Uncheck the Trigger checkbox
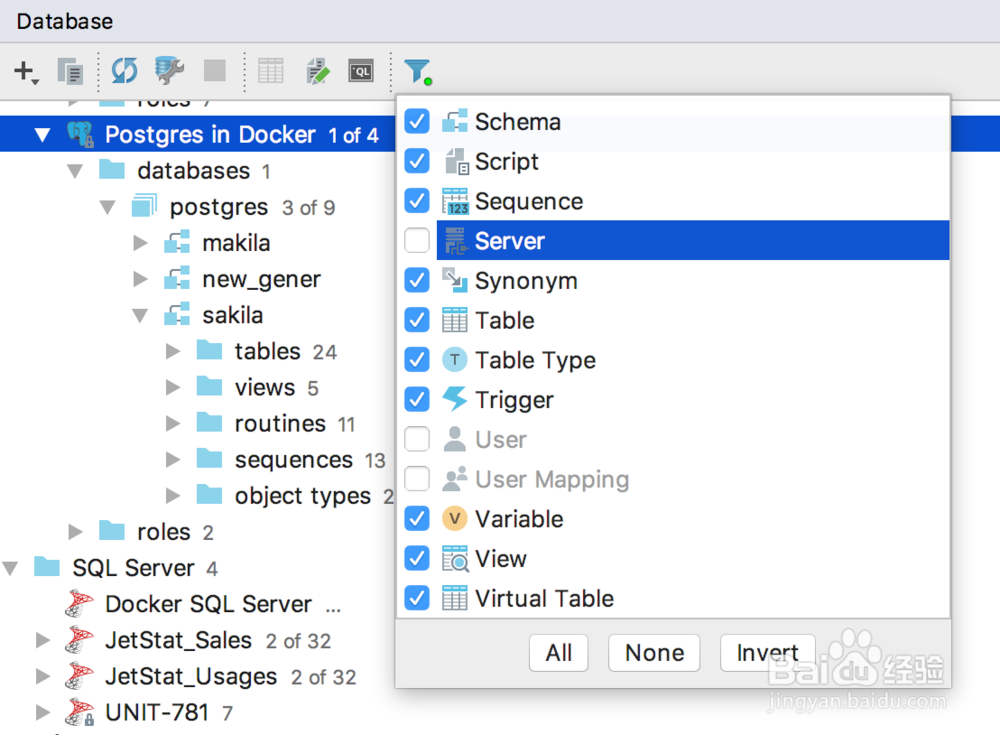1000x735 pixels. point(417,400)
